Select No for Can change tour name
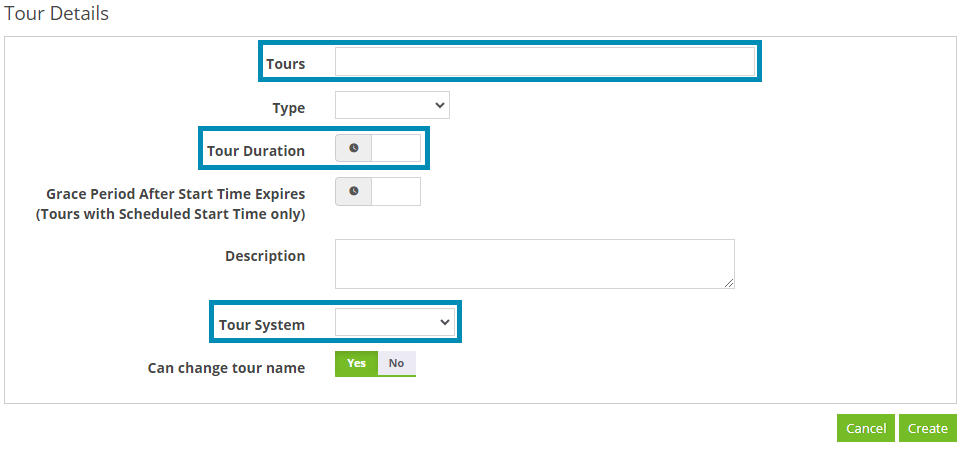962x449 pixels. coord(396,363)
